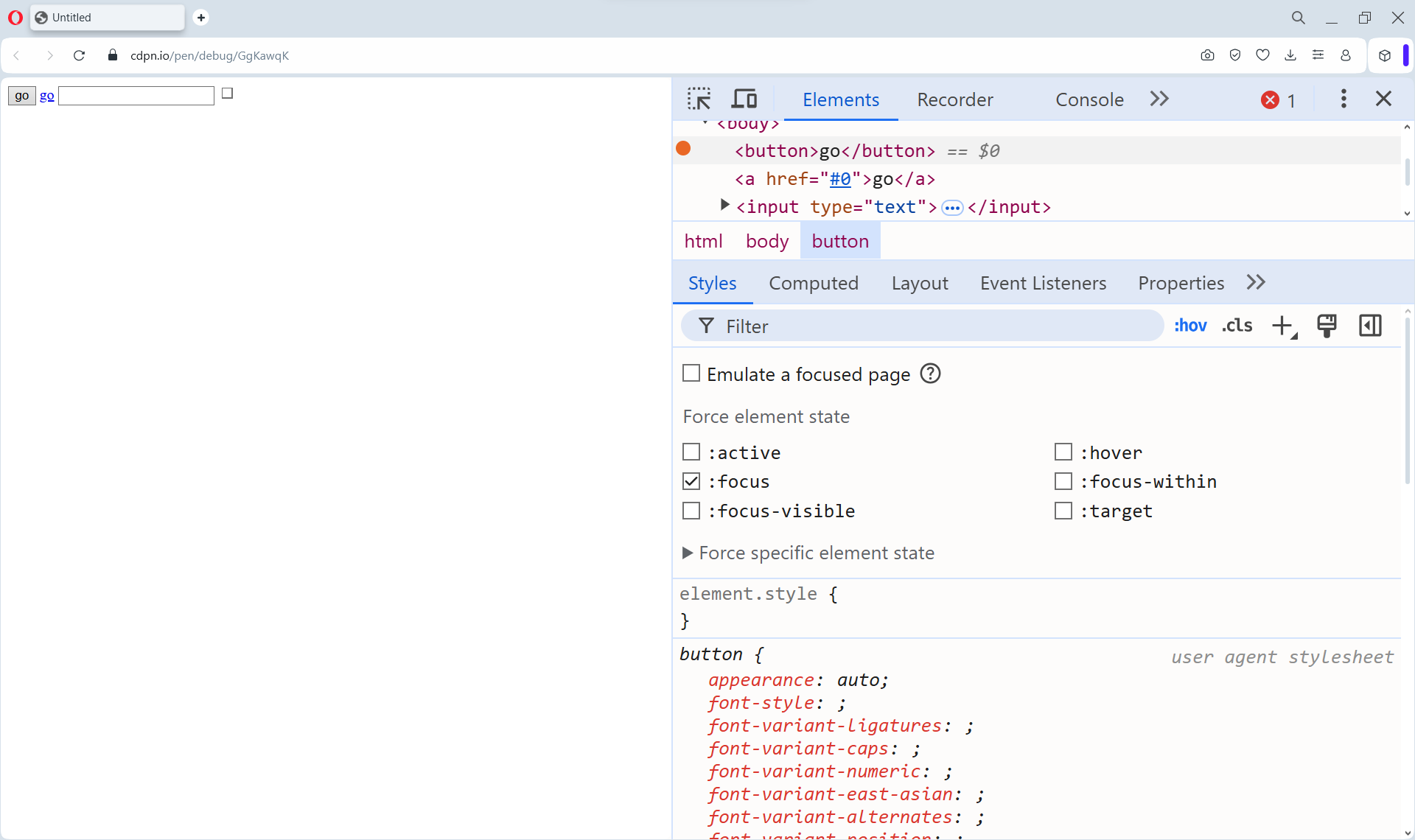Click the heart bookmark icon
The image size is (1415, 840).
[x=1262, y=55]
